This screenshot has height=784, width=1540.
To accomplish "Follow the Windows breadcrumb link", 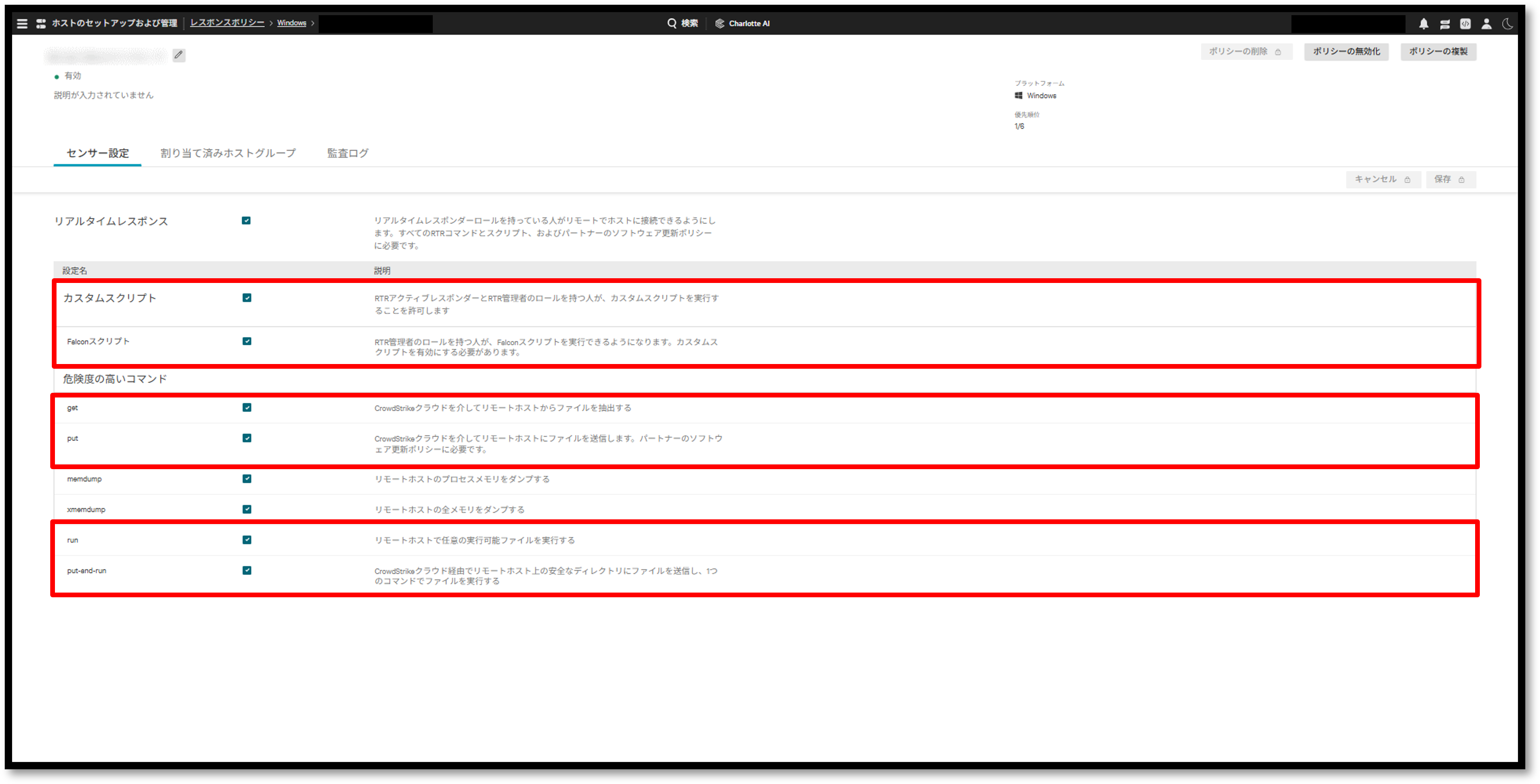I will pyautogui.click(x=291, y=22).
